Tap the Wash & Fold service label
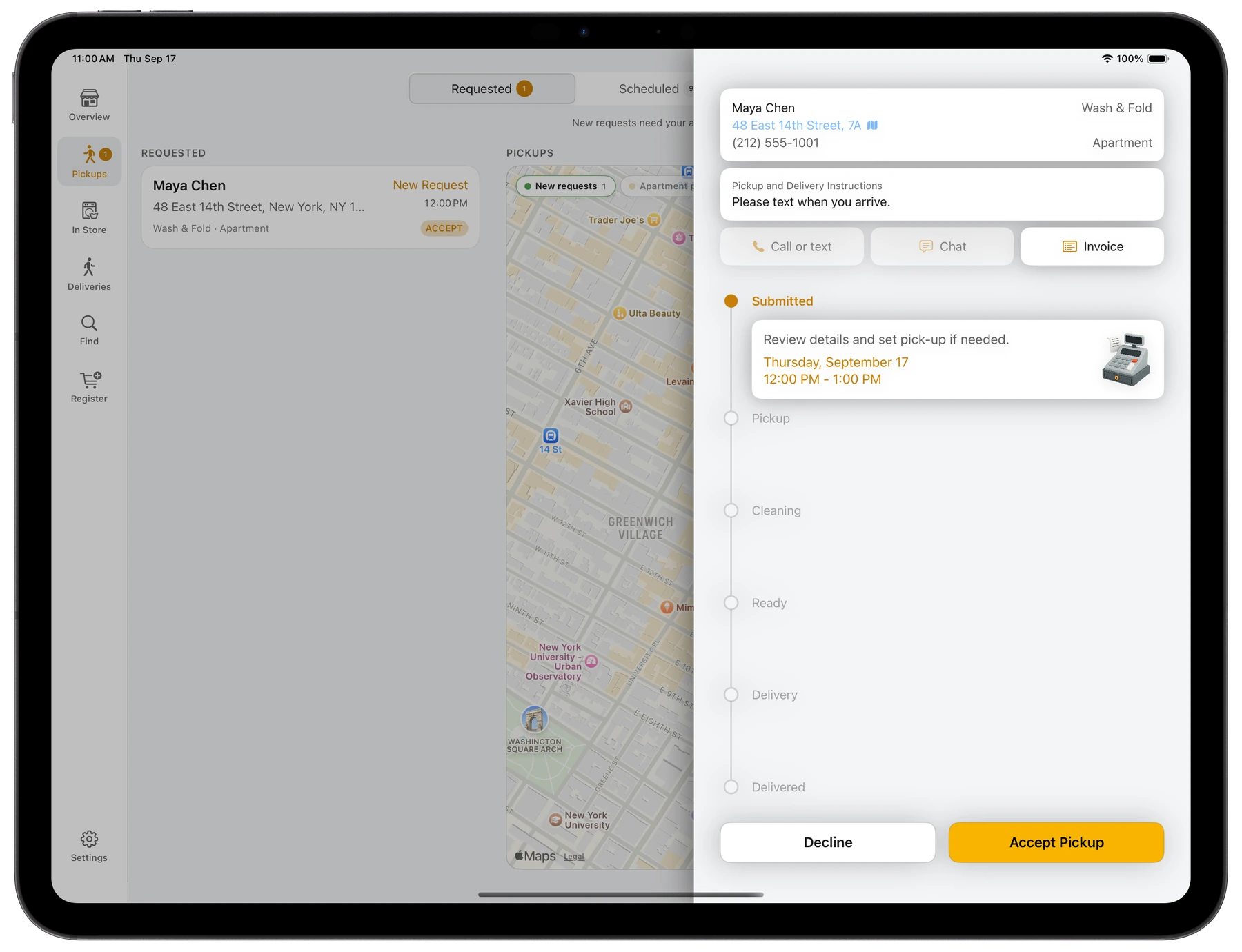The width and height of the screenshot is (1242, 952). pos(1116,108)
